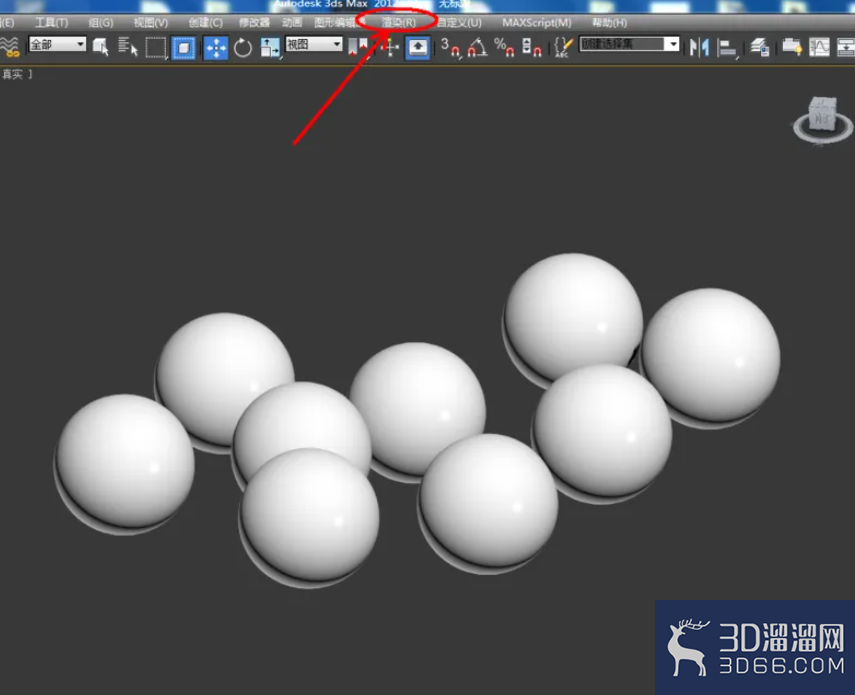The image size is (855, 695).
Task: Open the 视图(V) views menu
Action: [151, 22]
